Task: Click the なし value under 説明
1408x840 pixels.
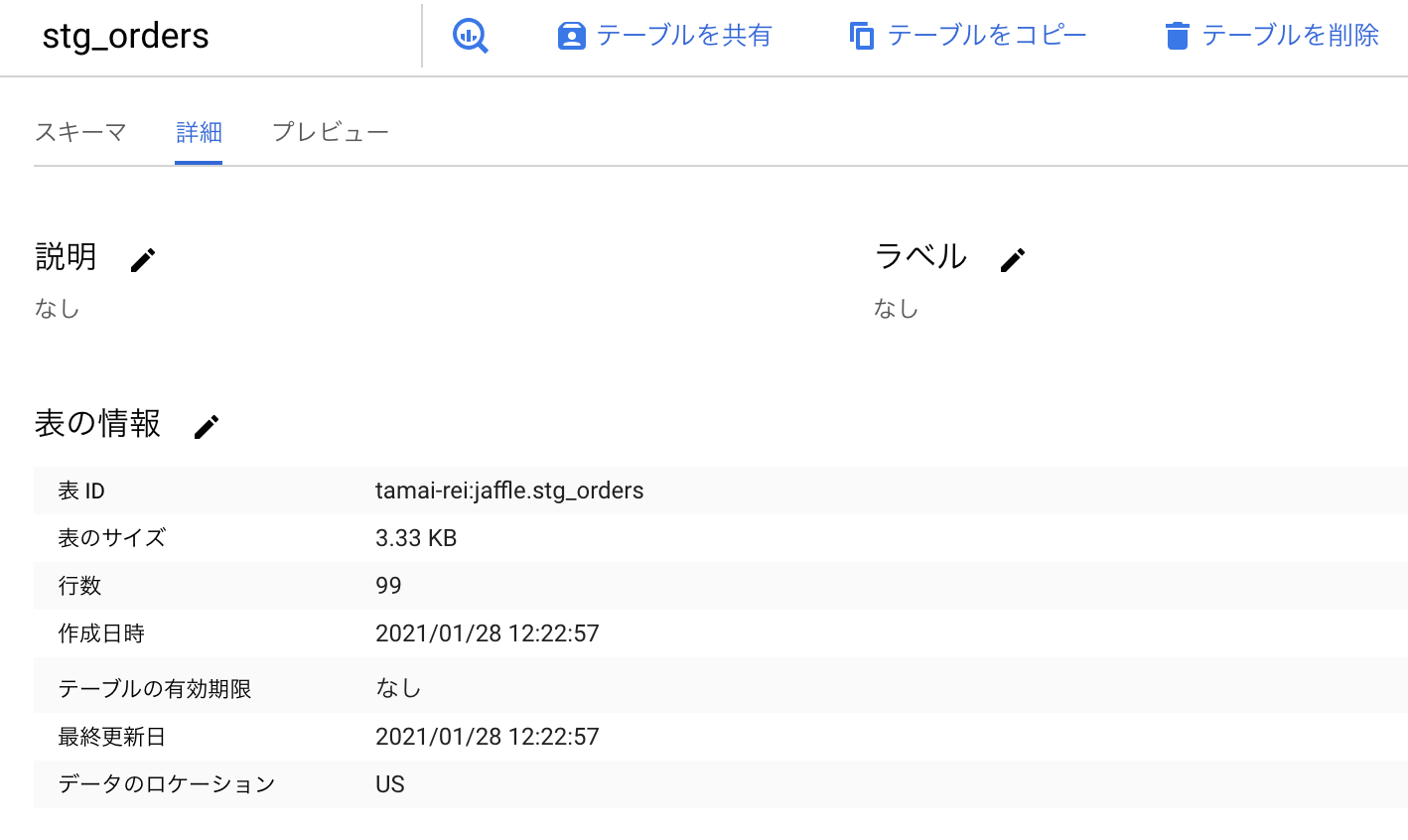Action: pyautogui.click(x=57, y=309)
